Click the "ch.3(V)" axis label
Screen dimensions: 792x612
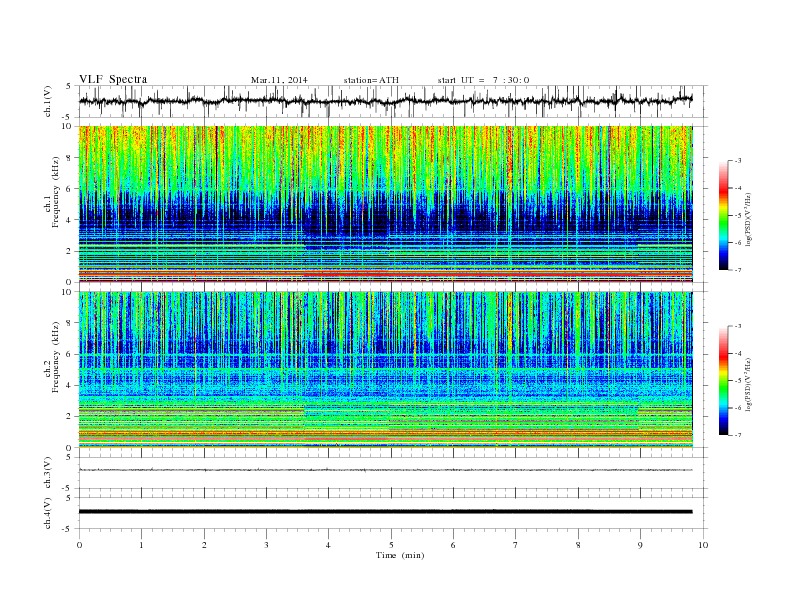click(48, 473)
